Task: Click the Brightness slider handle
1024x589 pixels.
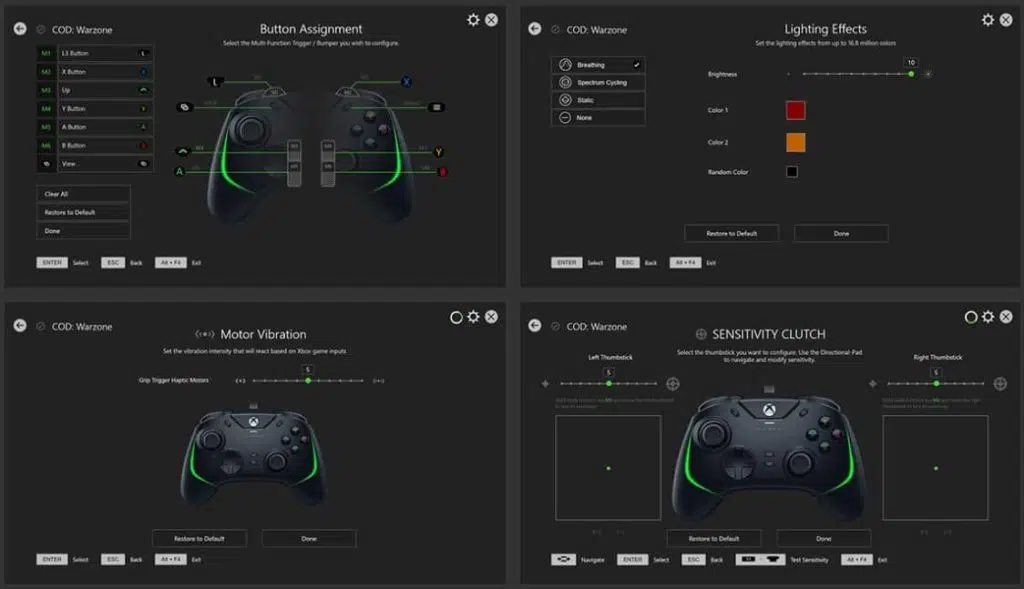Action: [x=911, y=74]
